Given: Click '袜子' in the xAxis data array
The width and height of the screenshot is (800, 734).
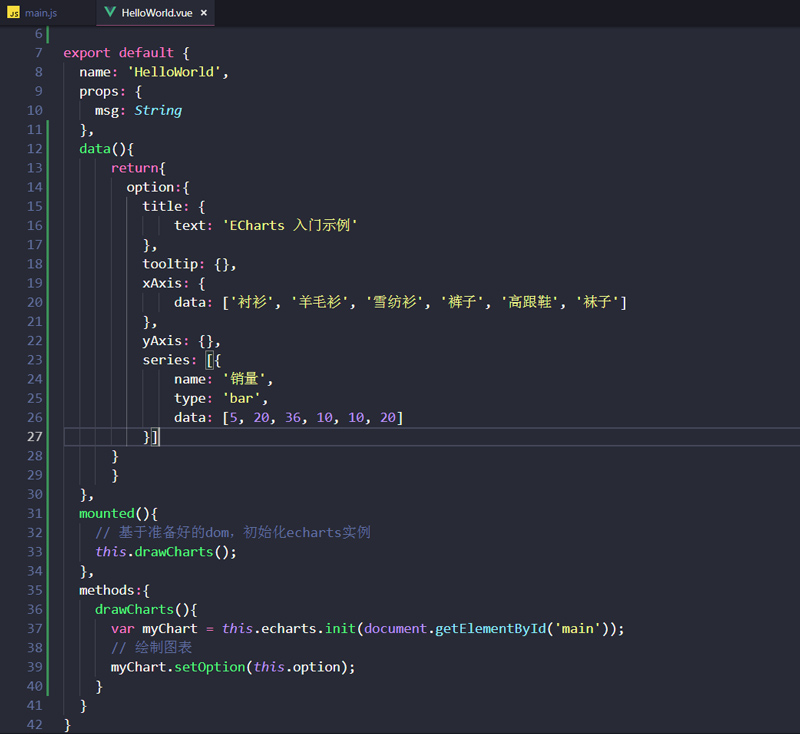Looking at the screenshot, I should point(597,302).
